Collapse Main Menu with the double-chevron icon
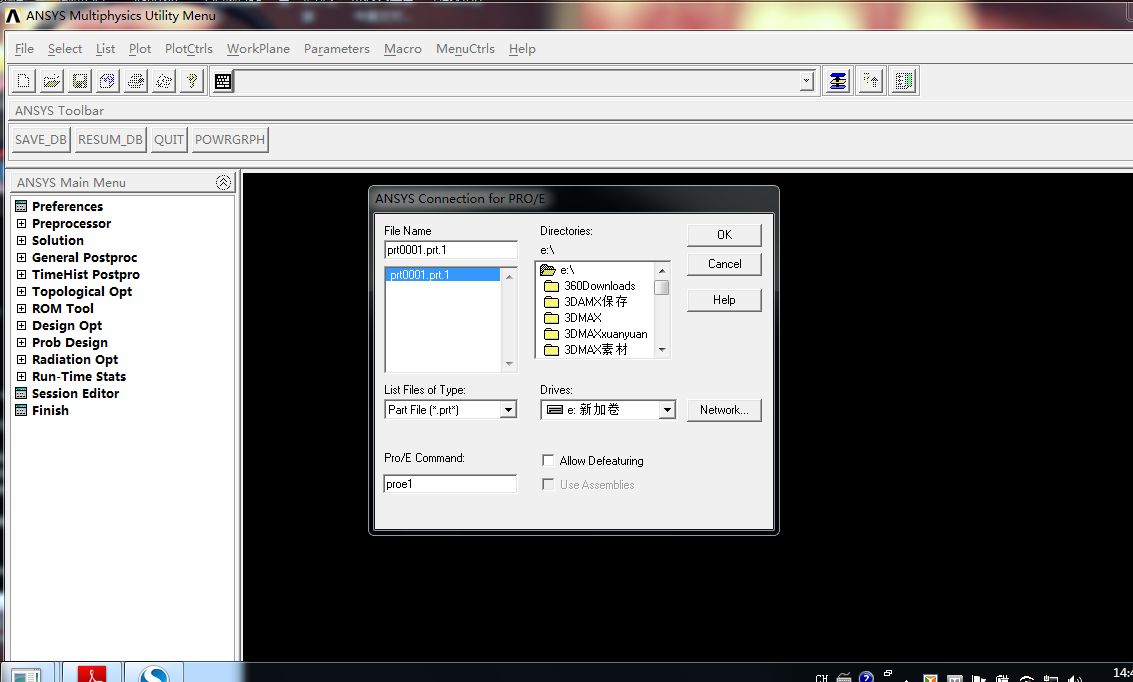Image resolution: width=1133 pixels, height=682 pixels. 223,183
